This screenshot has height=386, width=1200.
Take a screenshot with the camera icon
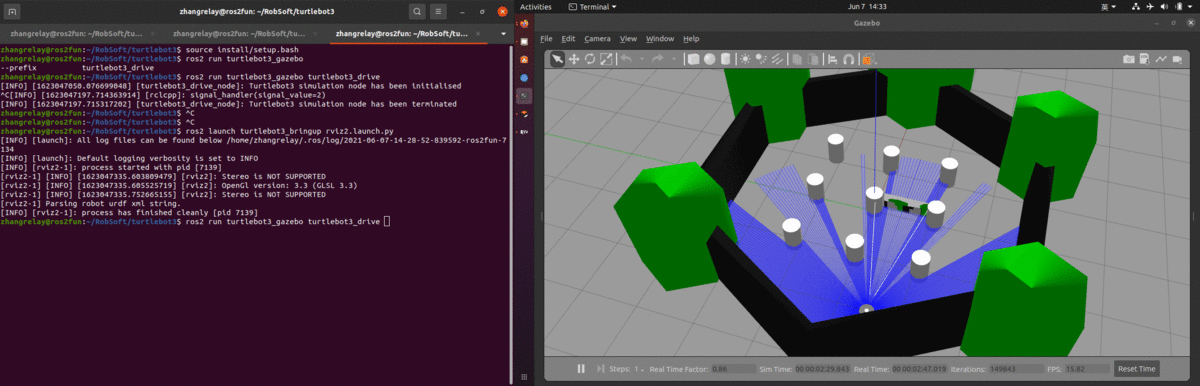click(1129, 59)
